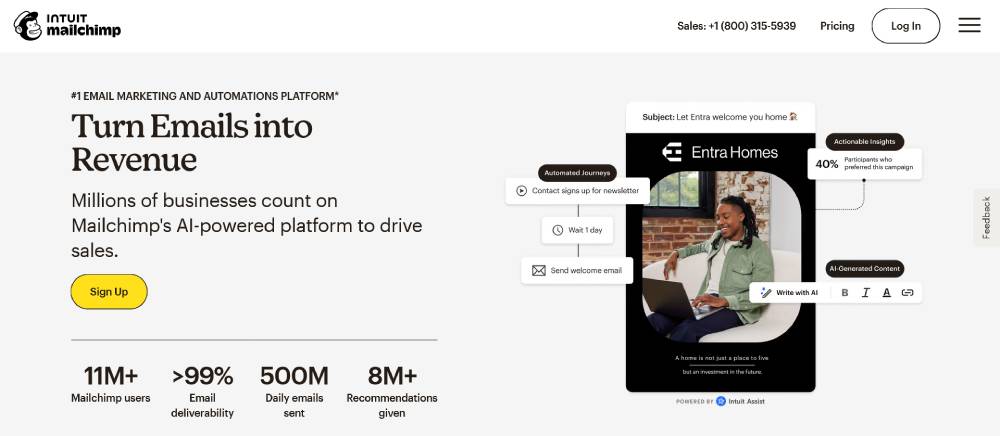The width and height of the screenshot is (1000, 436).
Task: Click the Write with AI pen icon
Action: point(766,293)
